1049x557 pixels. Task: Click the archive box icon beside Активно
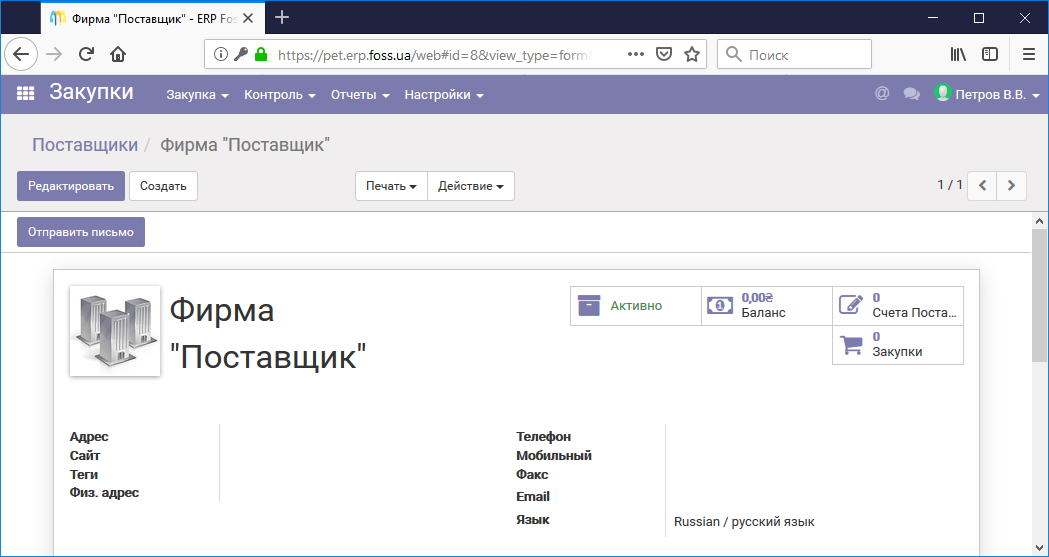(589, 306)
